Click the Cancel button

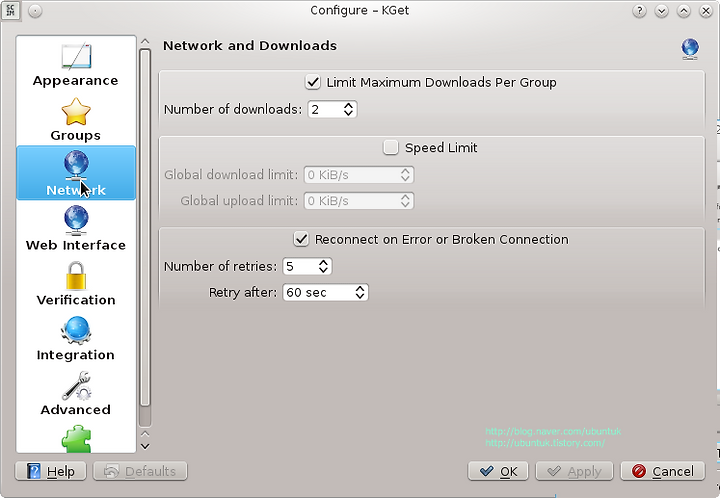(663, 471)
